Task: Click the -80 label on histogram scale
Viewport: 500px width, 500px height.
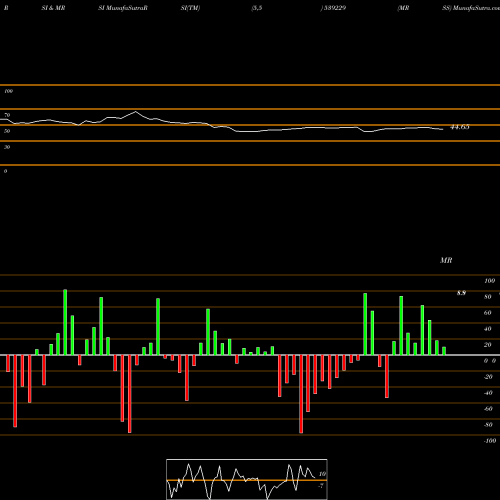Action: pyautogui.click(x=488, y=425)
